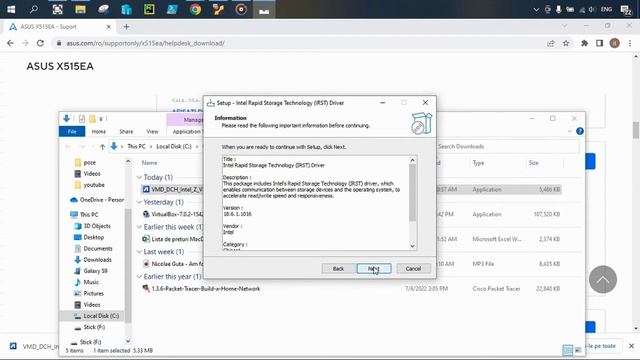Viewport: 640px width, 360px height.
Task: Click the Back button in the setup dialog
Action: (338, 269)
